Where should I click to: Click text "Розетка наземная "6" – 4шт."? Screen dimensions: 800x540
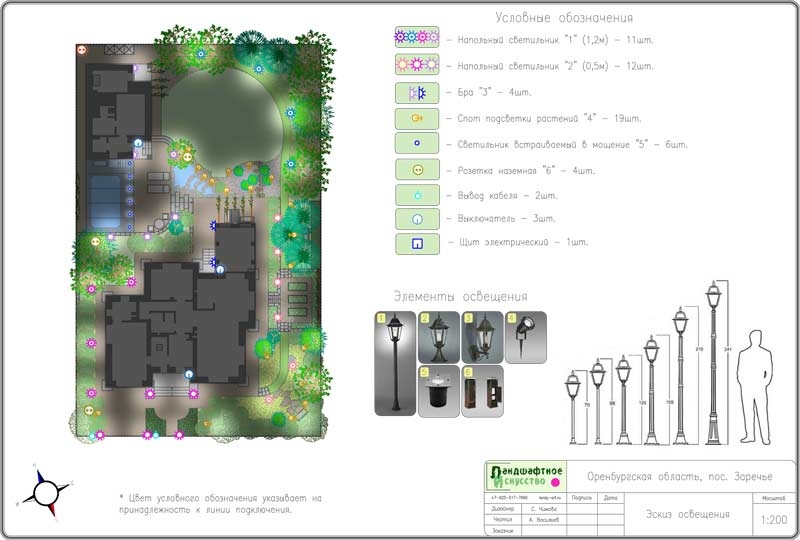(x=526, y=170)
